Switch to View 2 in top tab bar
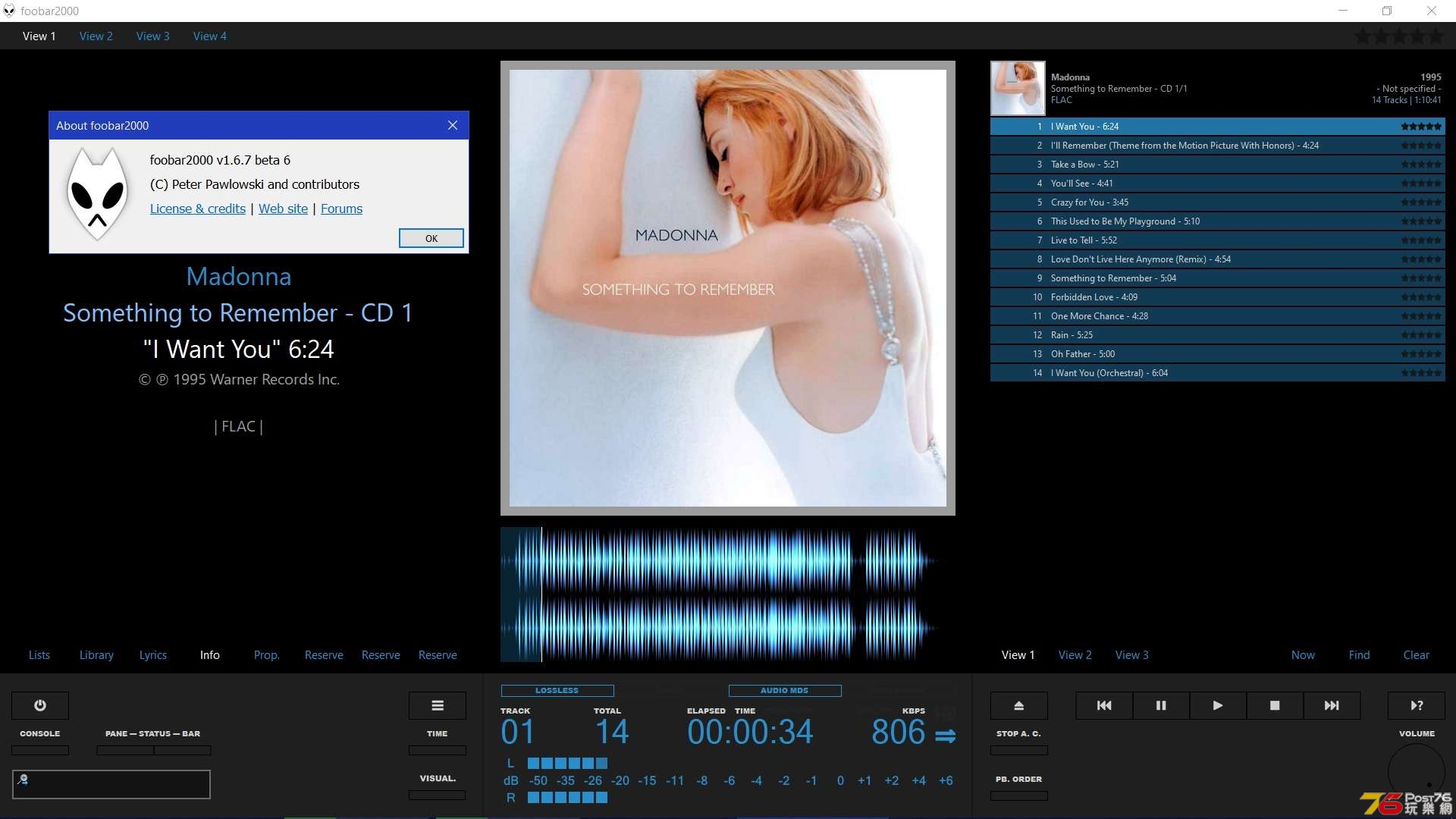 (x=96, y=36)
